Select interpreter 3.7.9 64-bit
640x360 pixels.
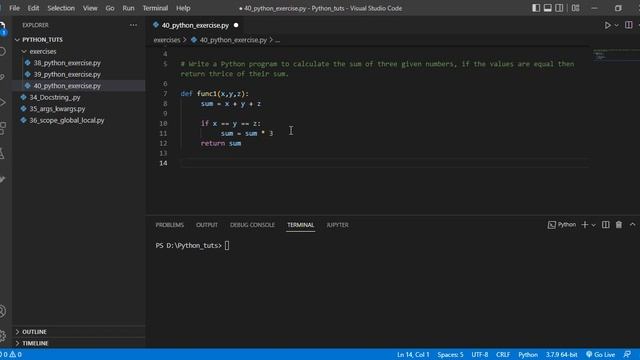click(561, 354)
